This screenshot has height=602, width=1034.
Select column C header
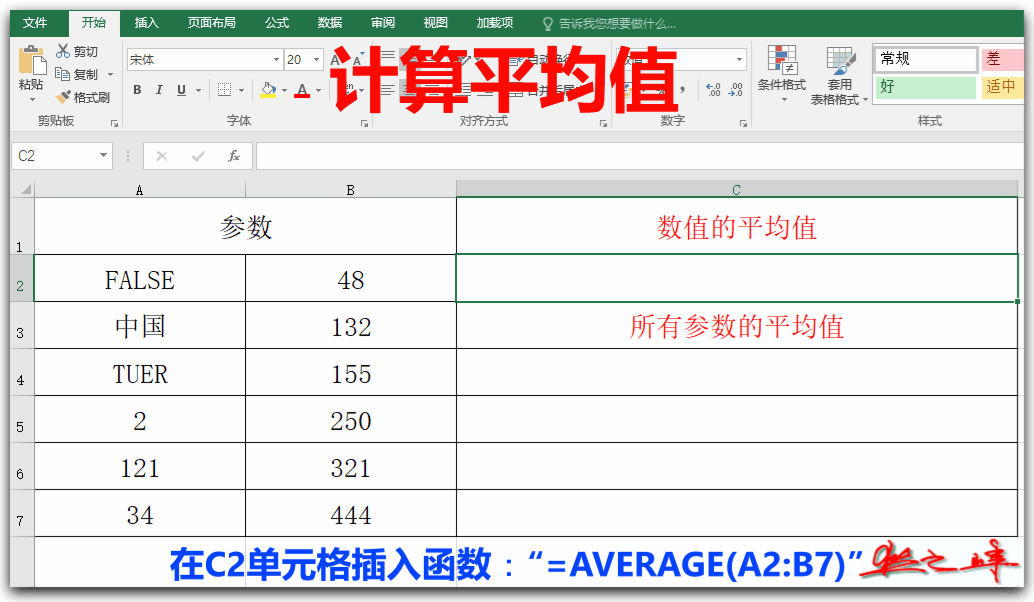(x=737, y=190)
